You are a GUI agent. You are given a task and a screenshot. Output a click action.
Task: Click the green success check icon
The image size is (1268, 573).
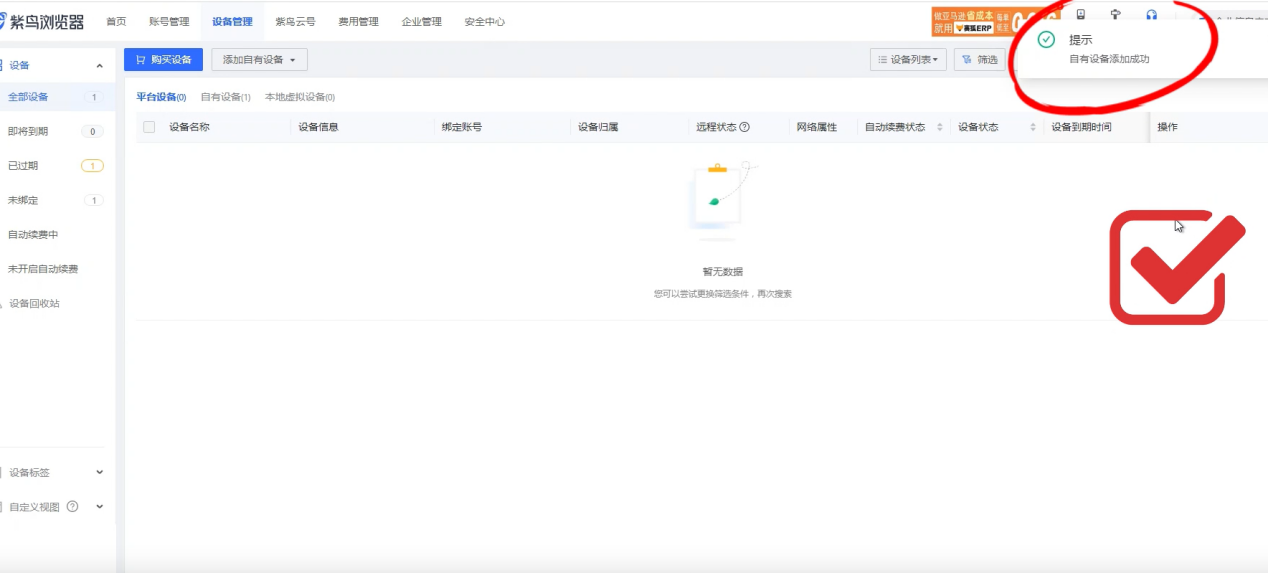[1046, 40]
